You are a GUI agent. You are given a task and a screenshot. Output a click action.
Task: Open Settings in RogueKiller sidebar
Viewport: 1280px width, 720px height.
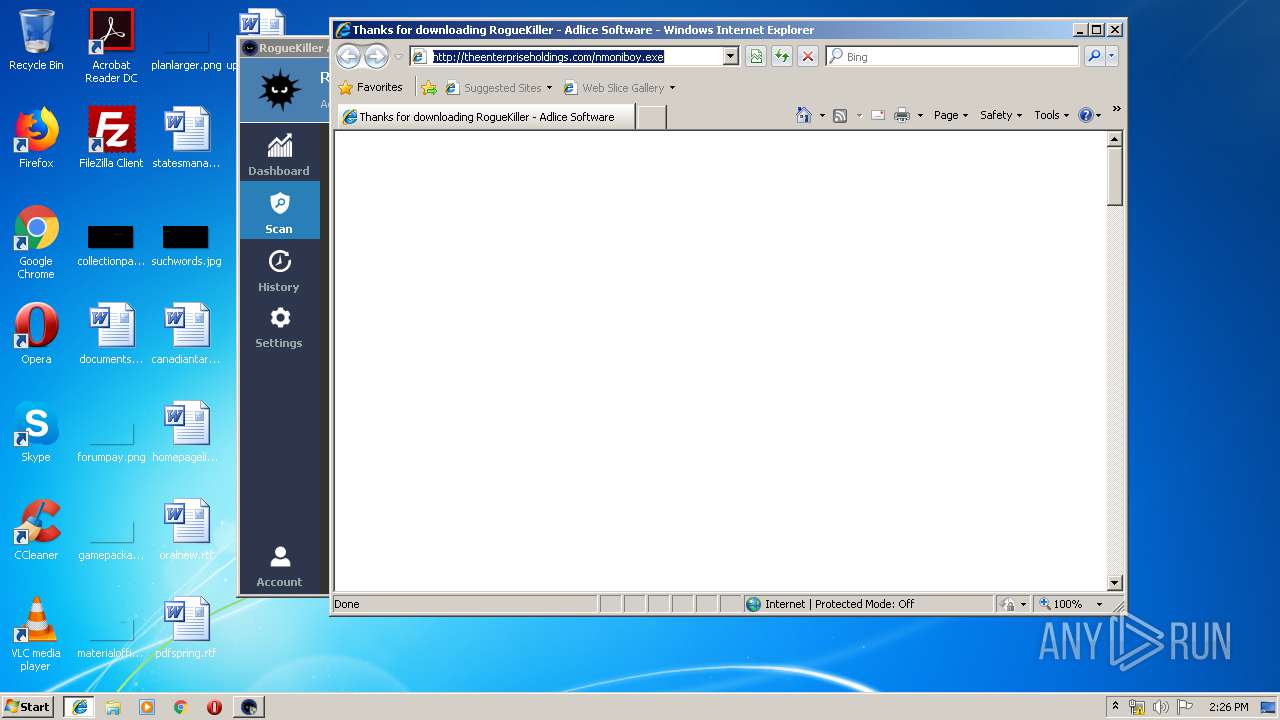pos(279,327)
